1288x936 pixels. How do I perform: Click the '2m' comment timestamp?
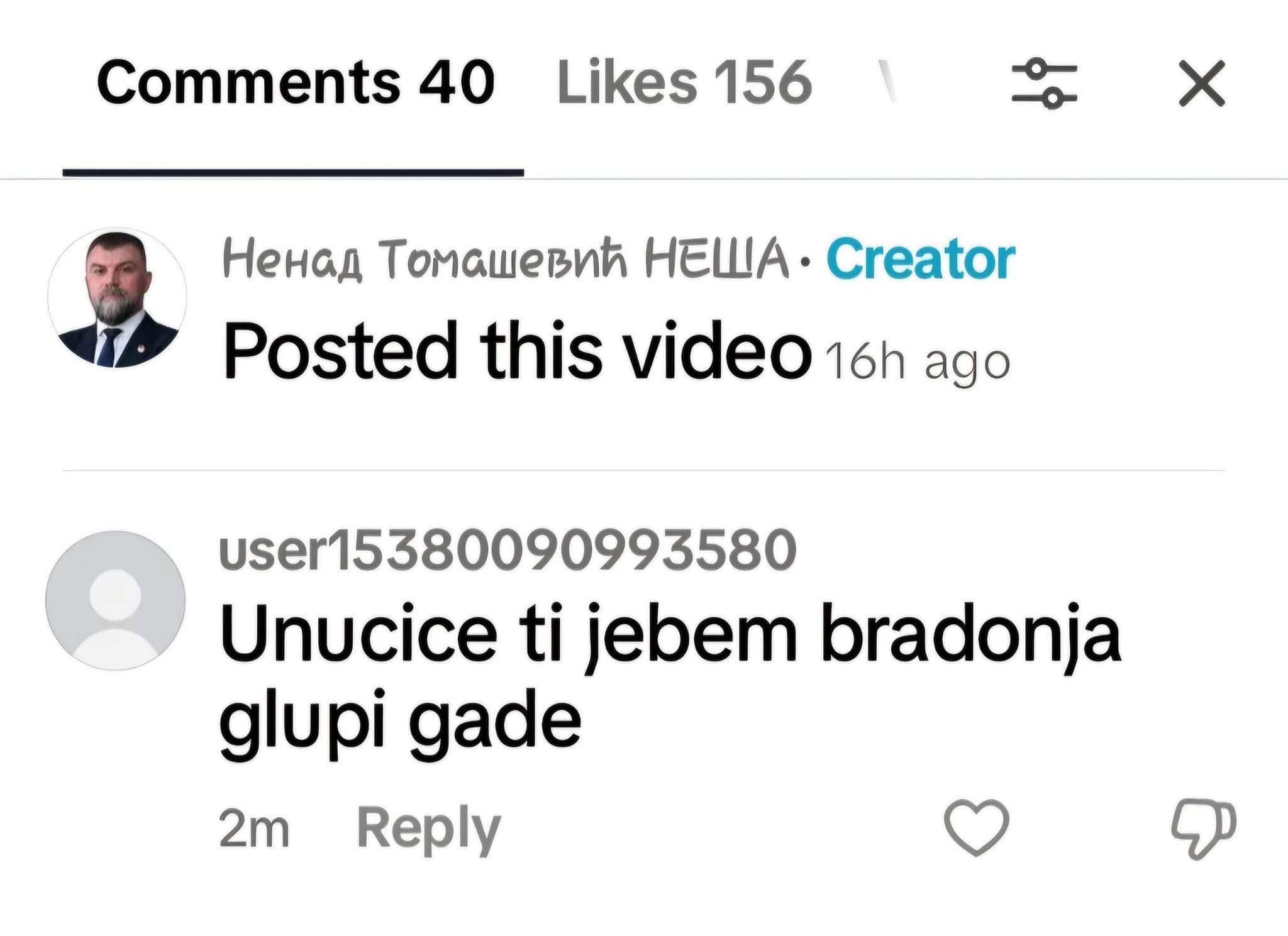254,829
